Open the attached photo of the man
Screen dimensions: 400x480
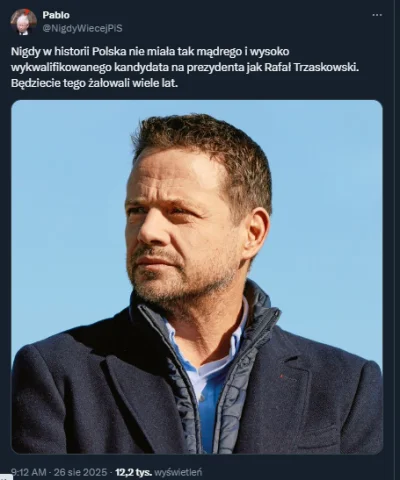pyautogui.click(x=197, y=277)
